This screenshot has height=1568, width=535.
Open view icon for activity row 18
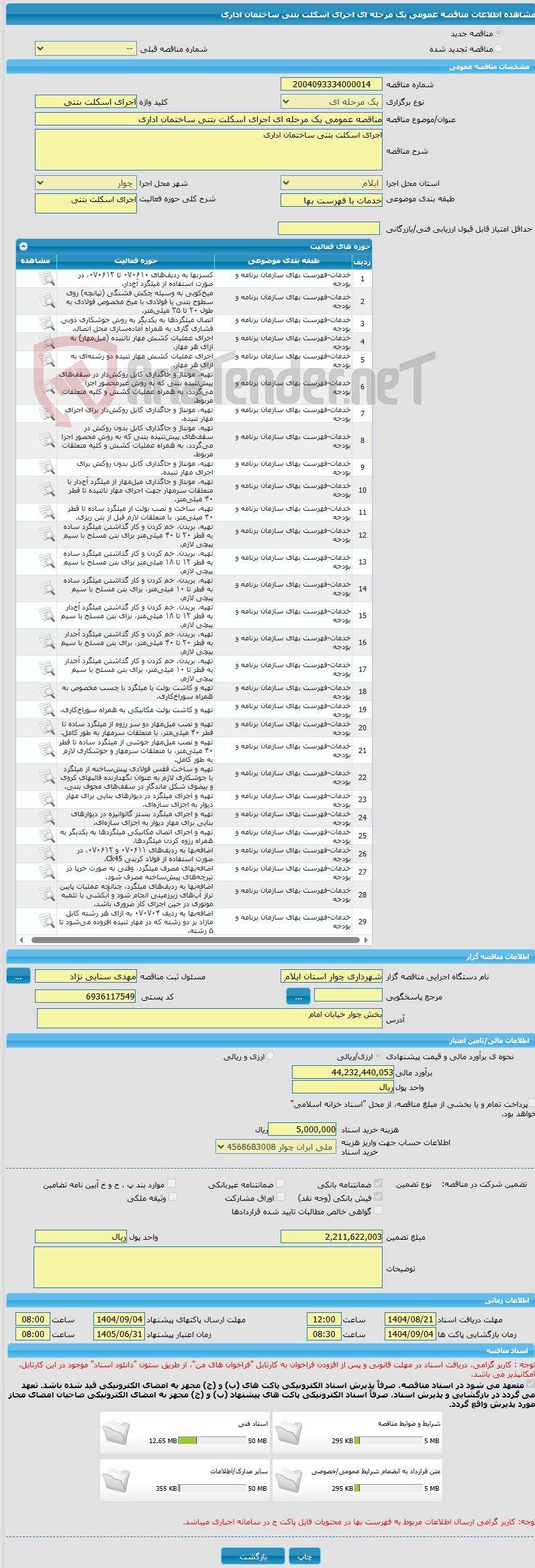point(47,691)
